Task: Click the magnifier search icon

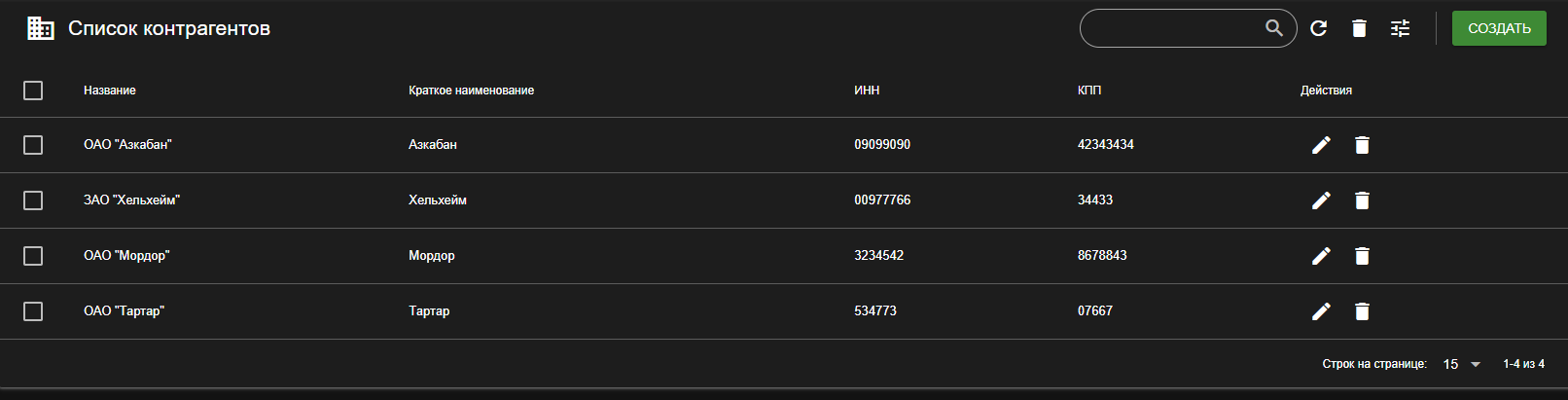Action: click(x=1274, y=28)
